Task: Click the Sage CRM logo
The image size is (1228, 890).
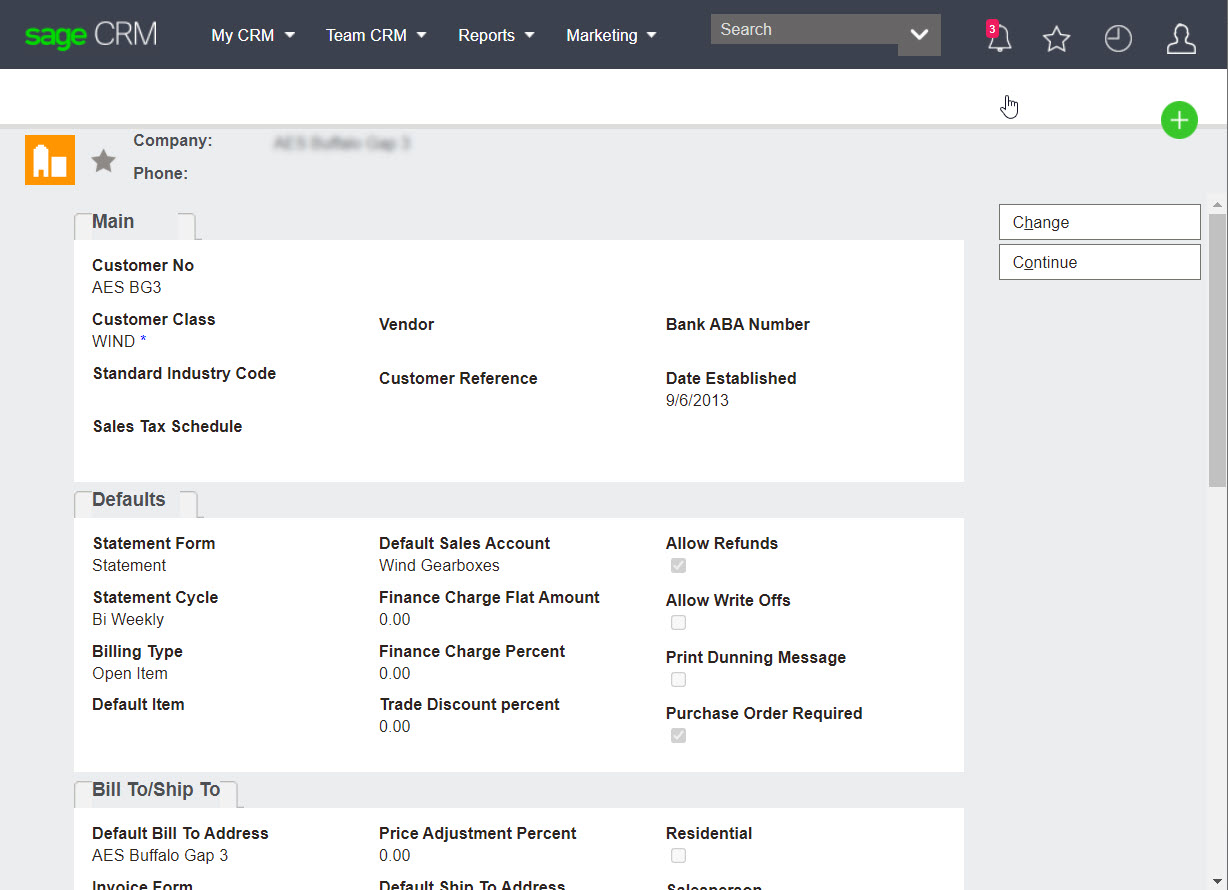Action: (90, 33)
